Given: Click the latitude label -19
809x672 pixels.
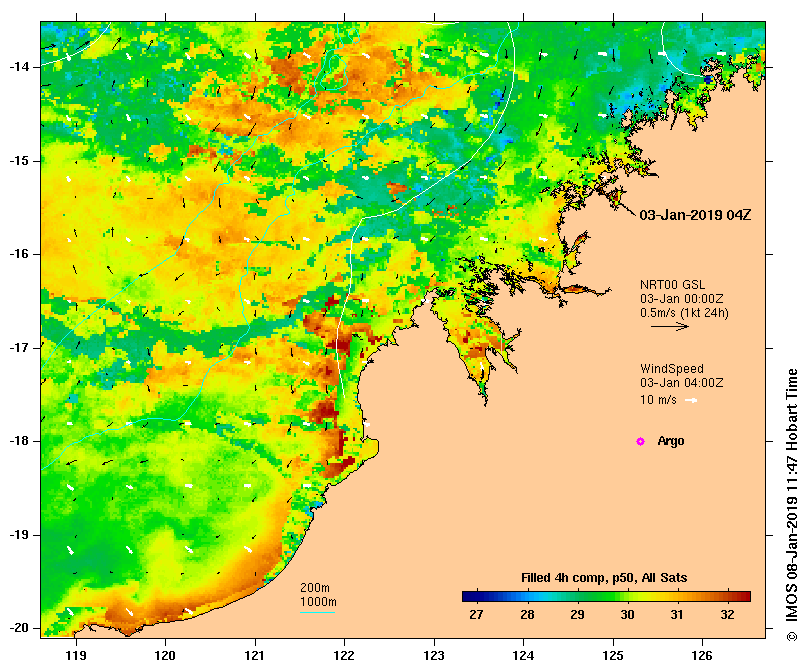Looking at the screenshot, I should tap(18, 535).
